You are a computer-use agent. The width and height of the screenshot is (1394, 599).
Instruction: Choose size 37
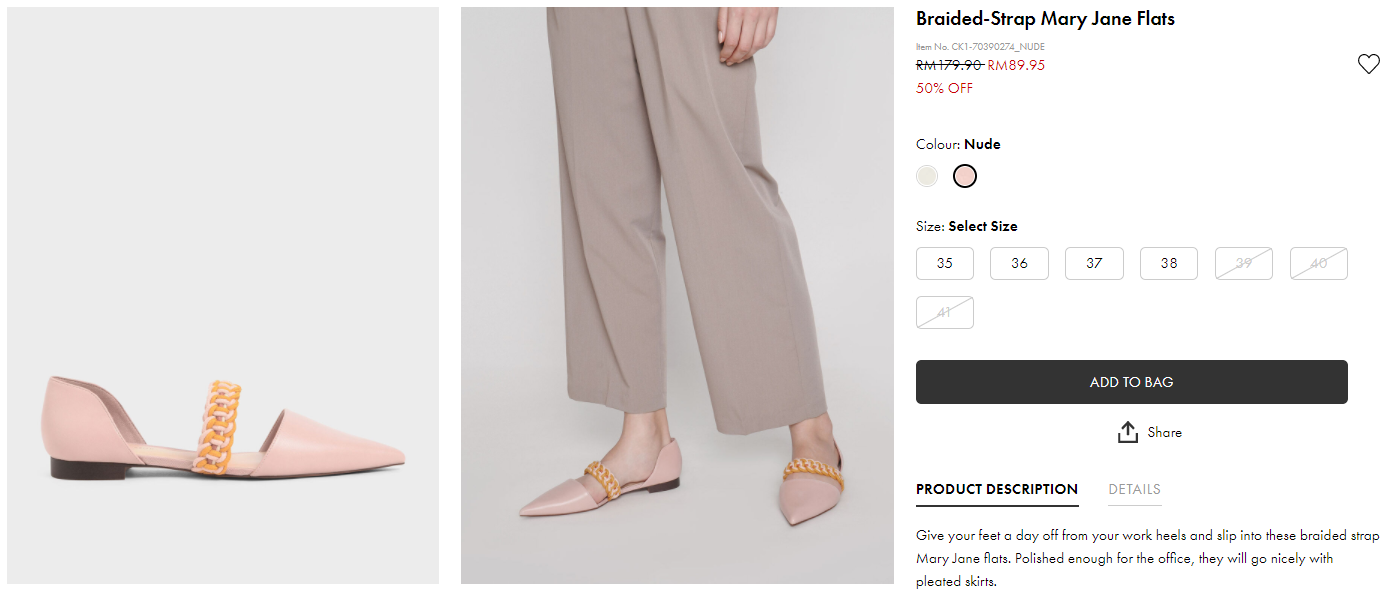1094,263
